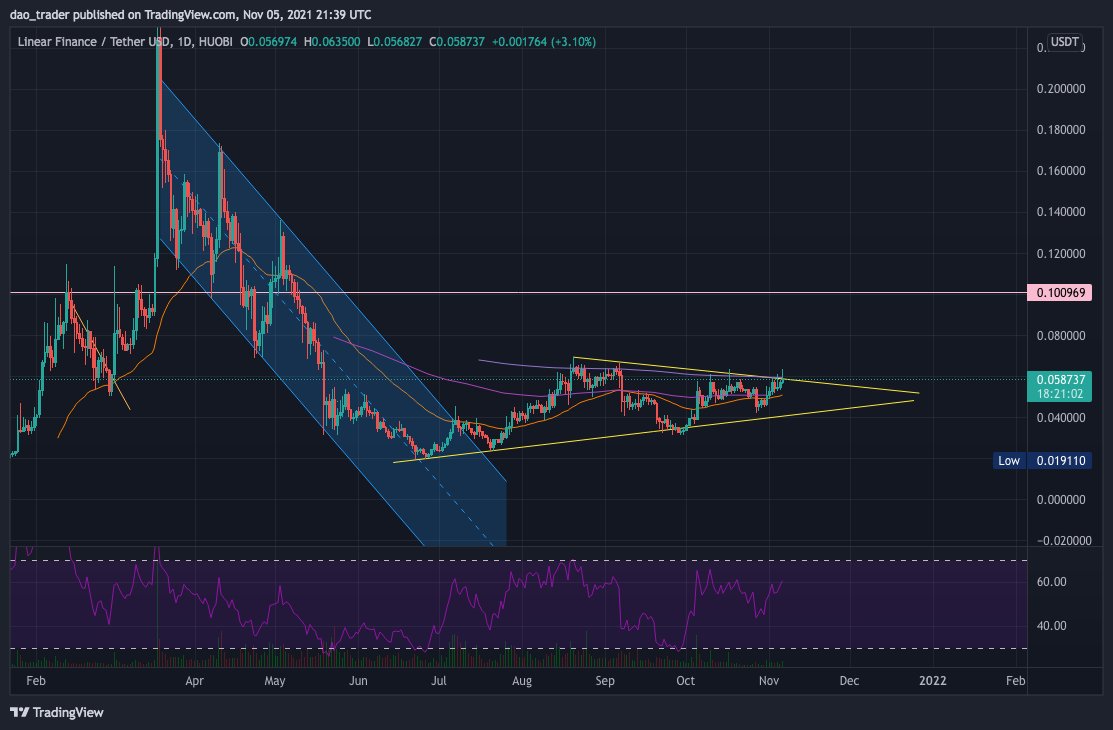Viewport: 1113px width, 730px height.
Task: Click the Apr date label on time axis
Action: click(194, 681)
